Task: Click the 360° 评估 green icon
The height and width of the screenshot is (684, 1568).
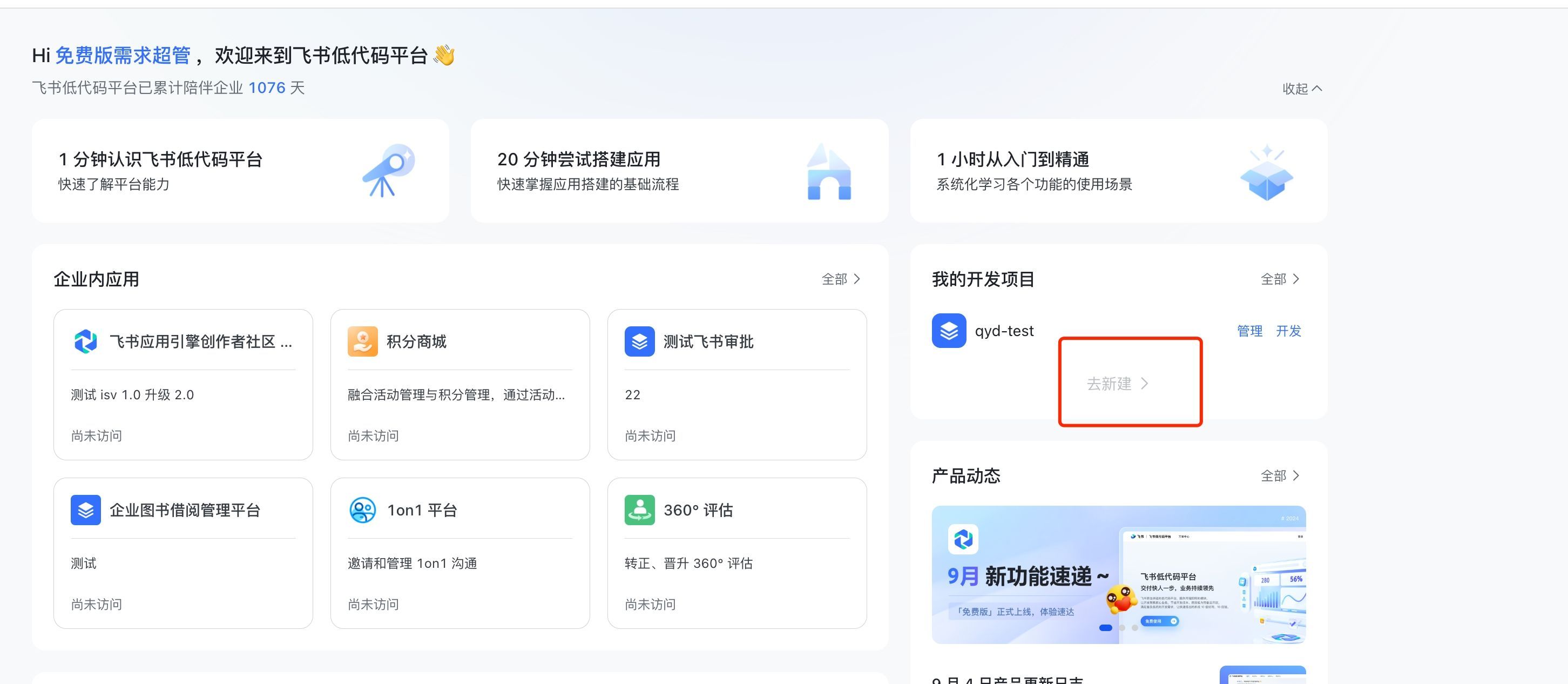Action: tap(640, 510)
